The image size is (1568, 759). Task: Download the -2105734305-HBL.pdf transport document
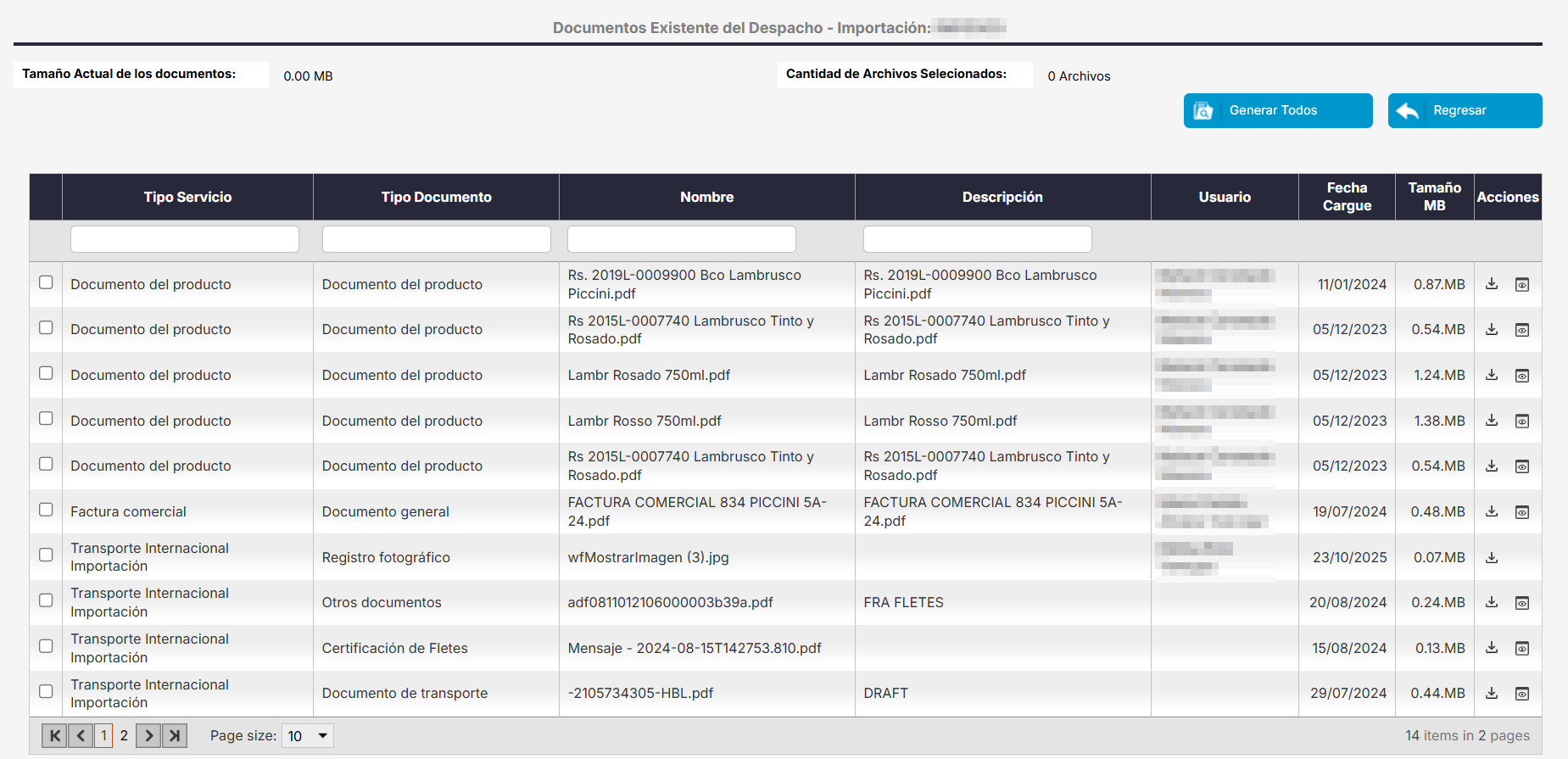pyautogui.click(x=1492, y=693)
